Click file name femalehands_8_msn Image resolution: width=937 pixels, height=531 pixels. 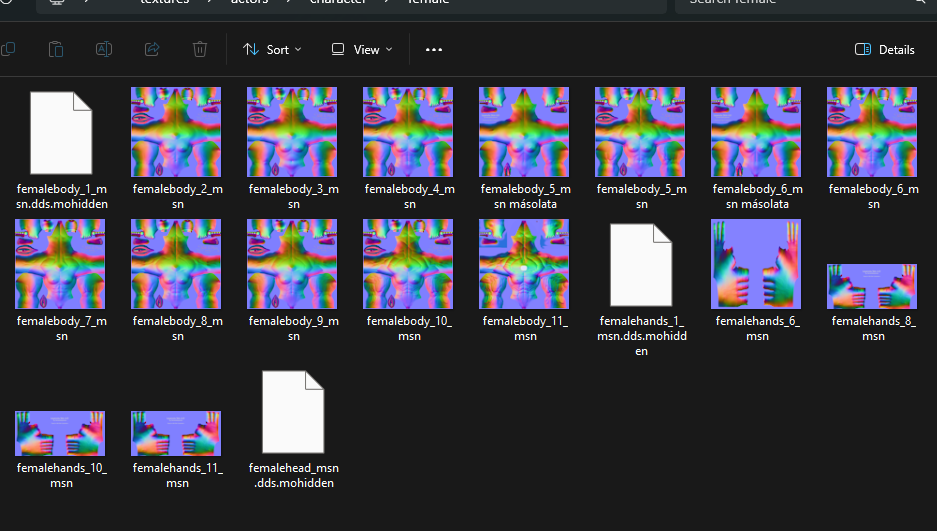tap(873, 329)
